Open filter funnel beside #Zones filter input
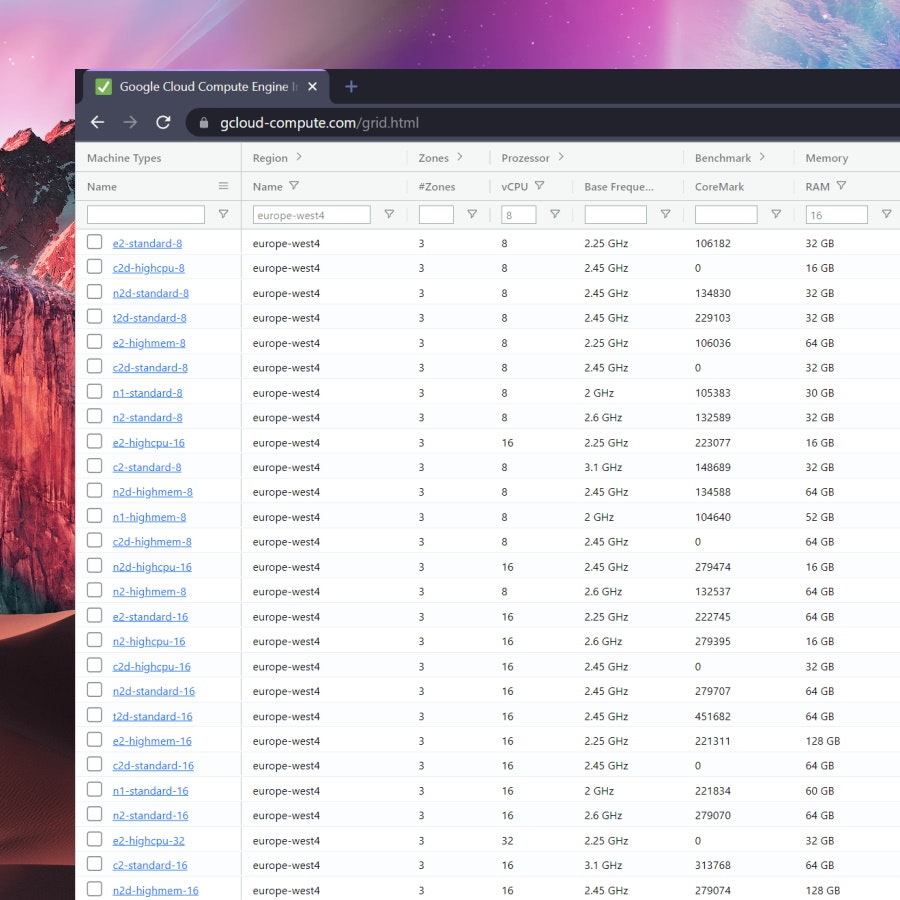This screenshot has height=900, width=900. pyautogui.click(x=472, y=214)
